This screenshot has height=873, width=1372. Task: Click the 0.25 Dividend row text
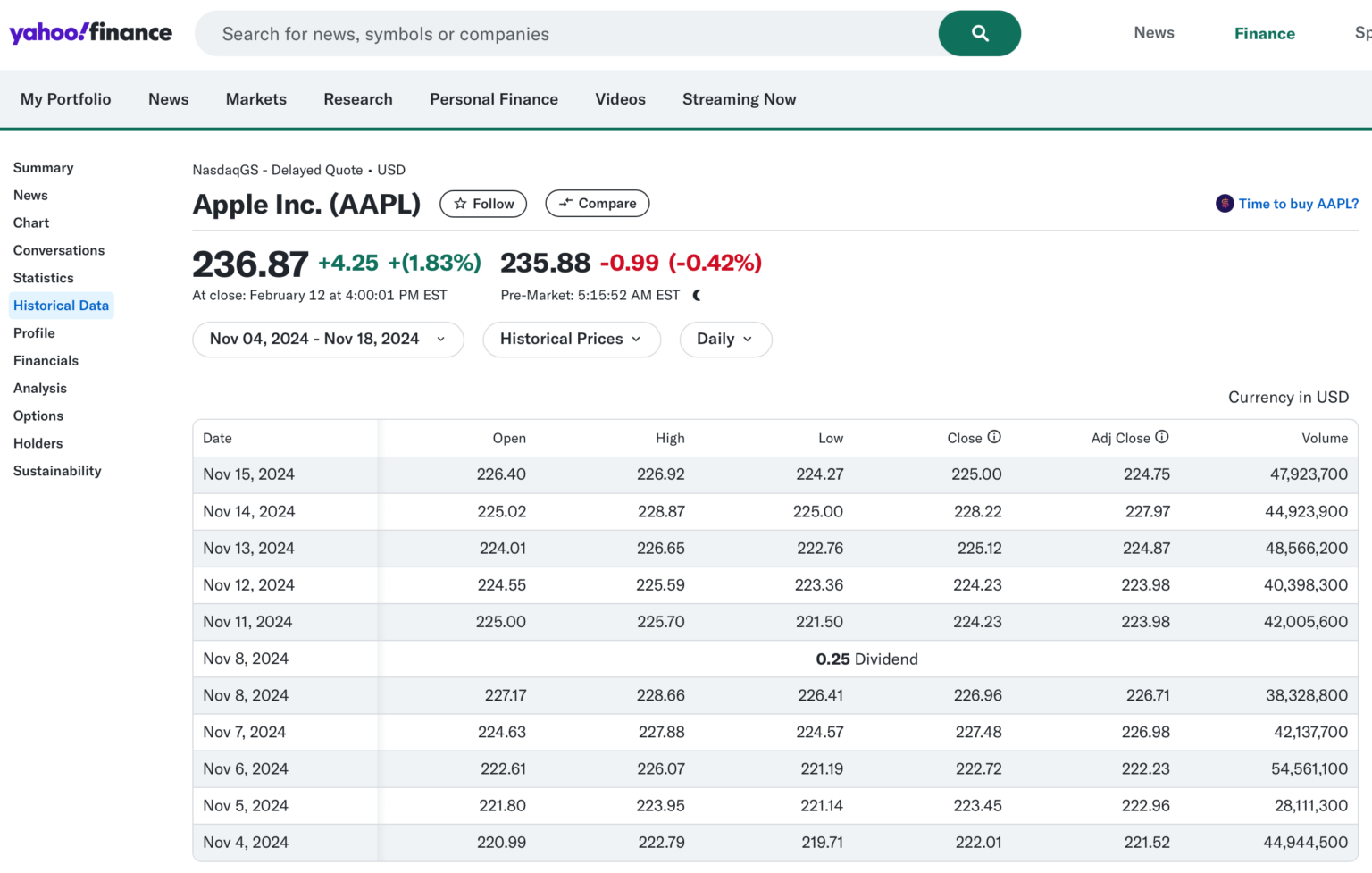(866, 659)
